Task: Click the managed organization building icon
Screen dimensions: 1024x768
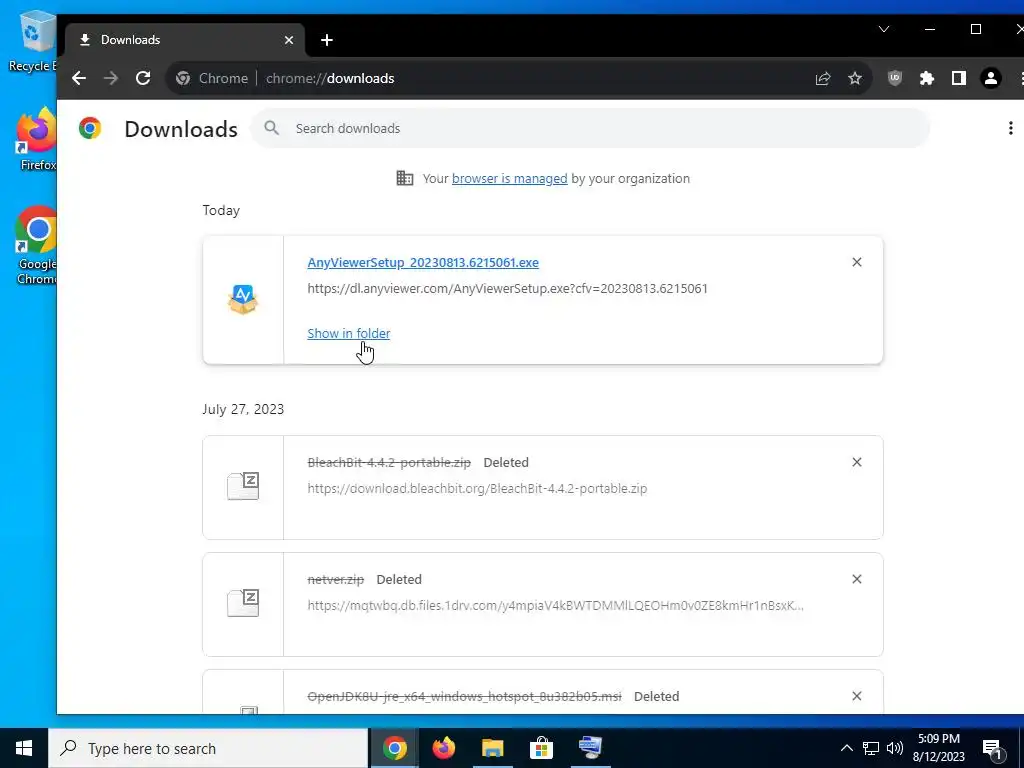Action: coord(405,178)
